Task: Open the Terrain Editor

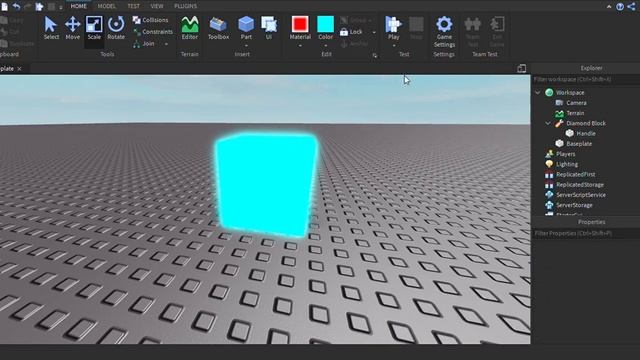Action: (190, 28)
